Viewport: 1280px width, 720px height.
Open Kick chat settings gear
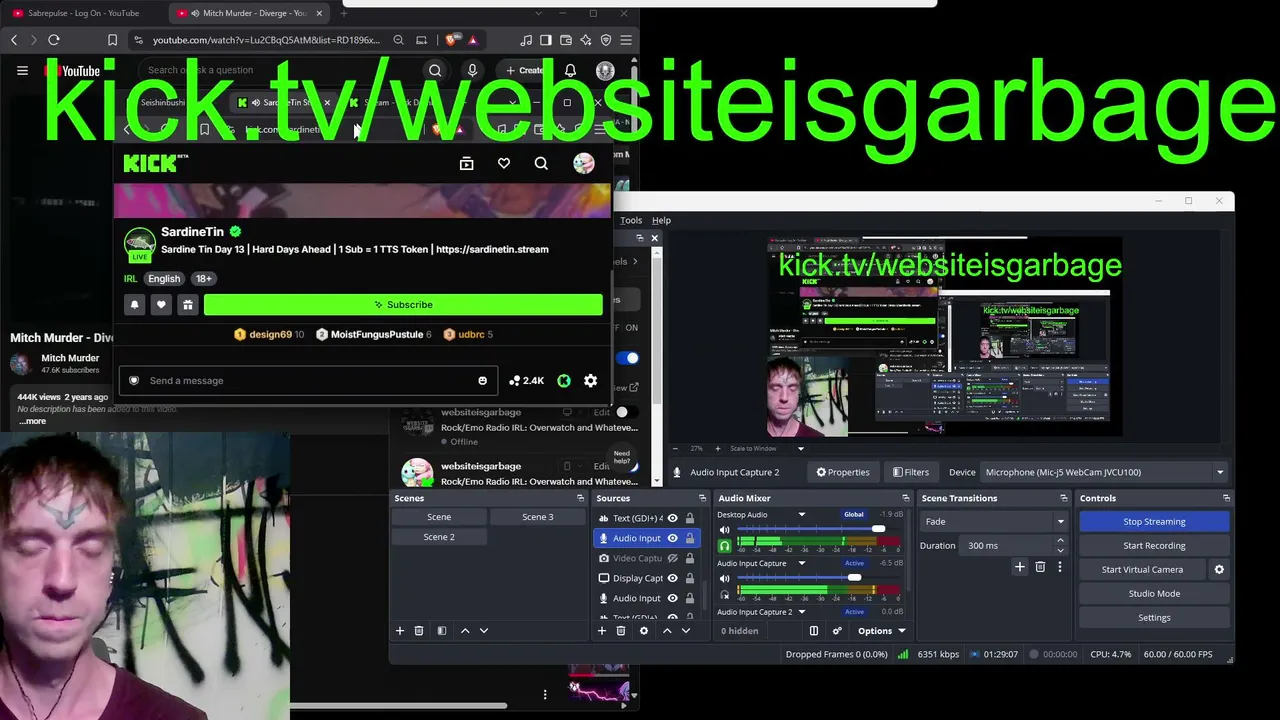click(x=591, y=381)
